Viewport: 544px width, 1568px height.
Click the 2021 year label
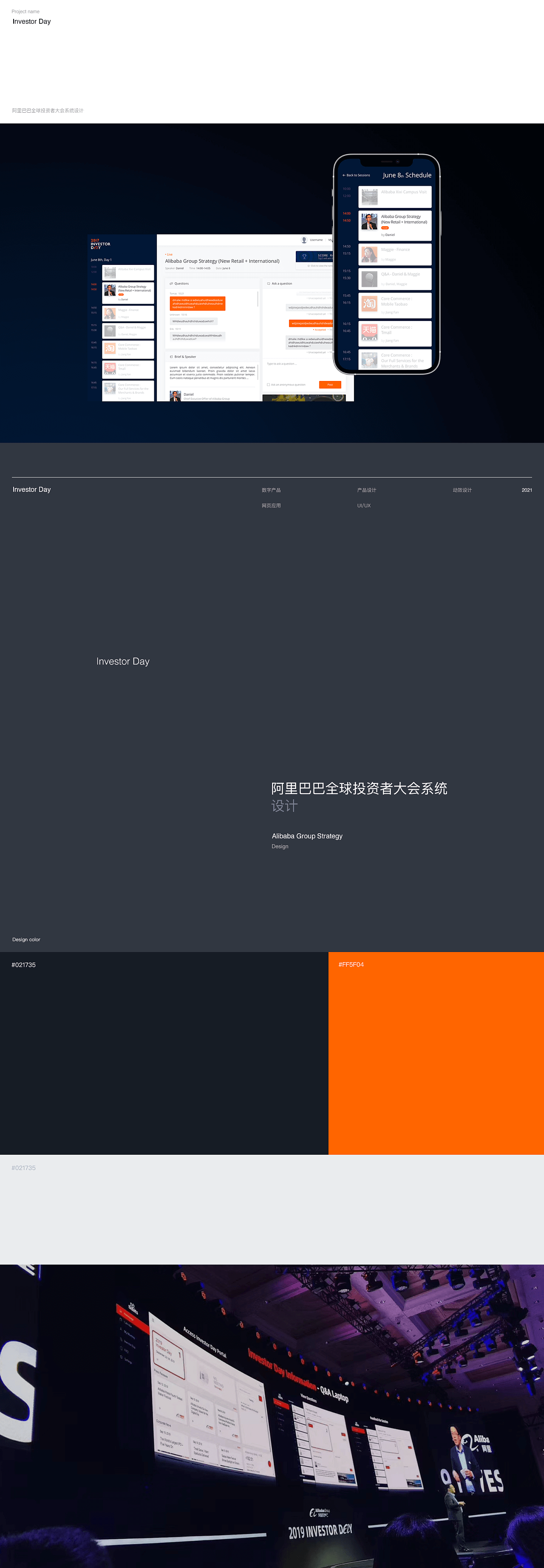(x=527, y=490)
